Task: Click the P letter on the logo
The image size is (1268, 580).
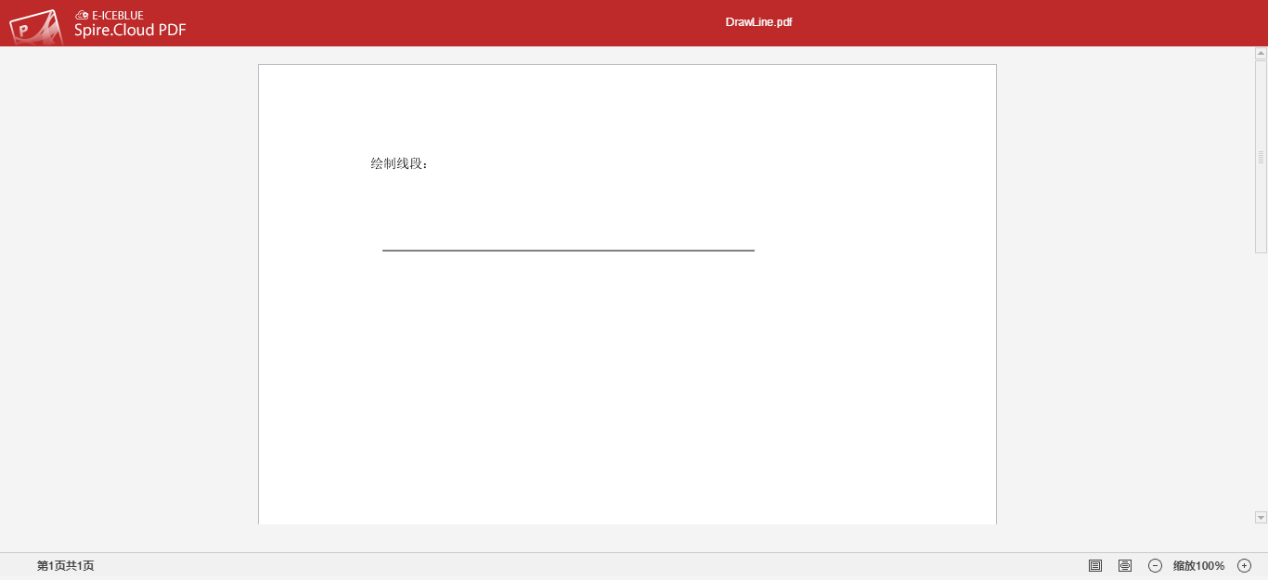Action: 24,29
